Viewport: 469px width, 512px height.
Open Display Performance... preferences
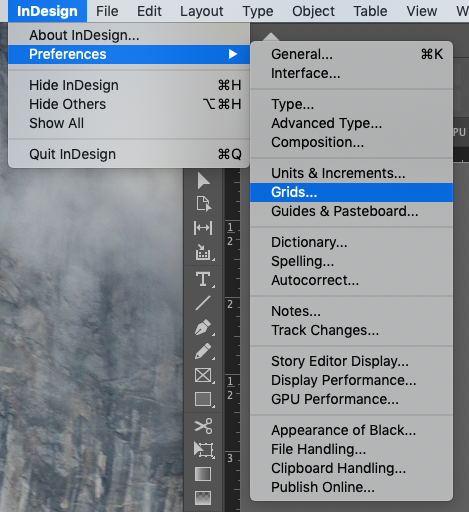[x=351, y=380]
